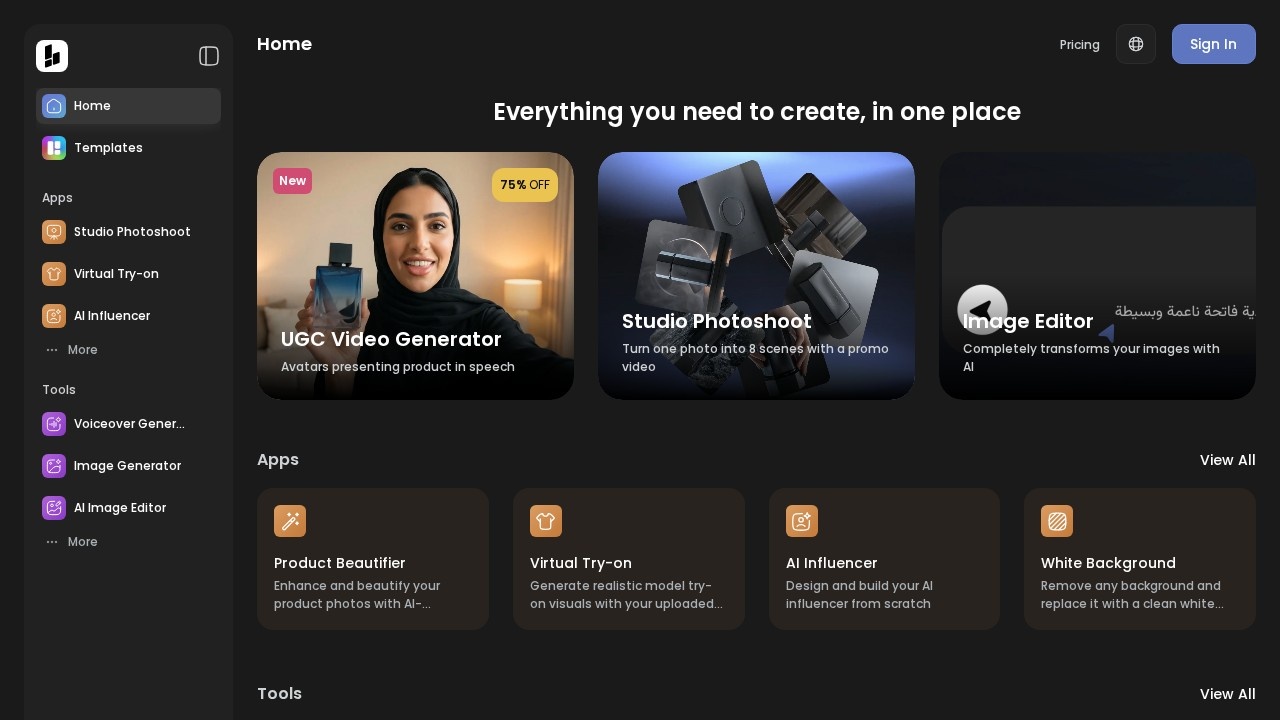Viewport: 1280px width, 720px height.
Task: Open Voiceover Generator from the sidebar
Action: click(x=128, y=424)
